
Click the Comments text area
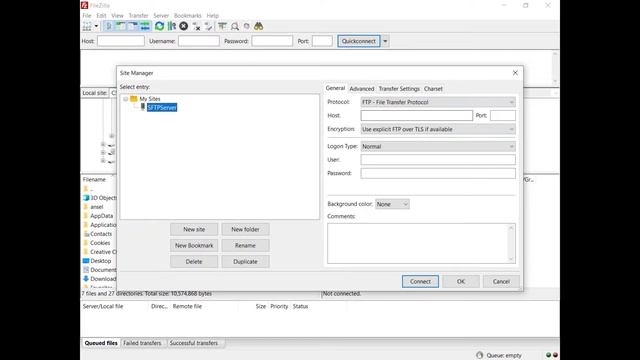(x=421, y=243)
